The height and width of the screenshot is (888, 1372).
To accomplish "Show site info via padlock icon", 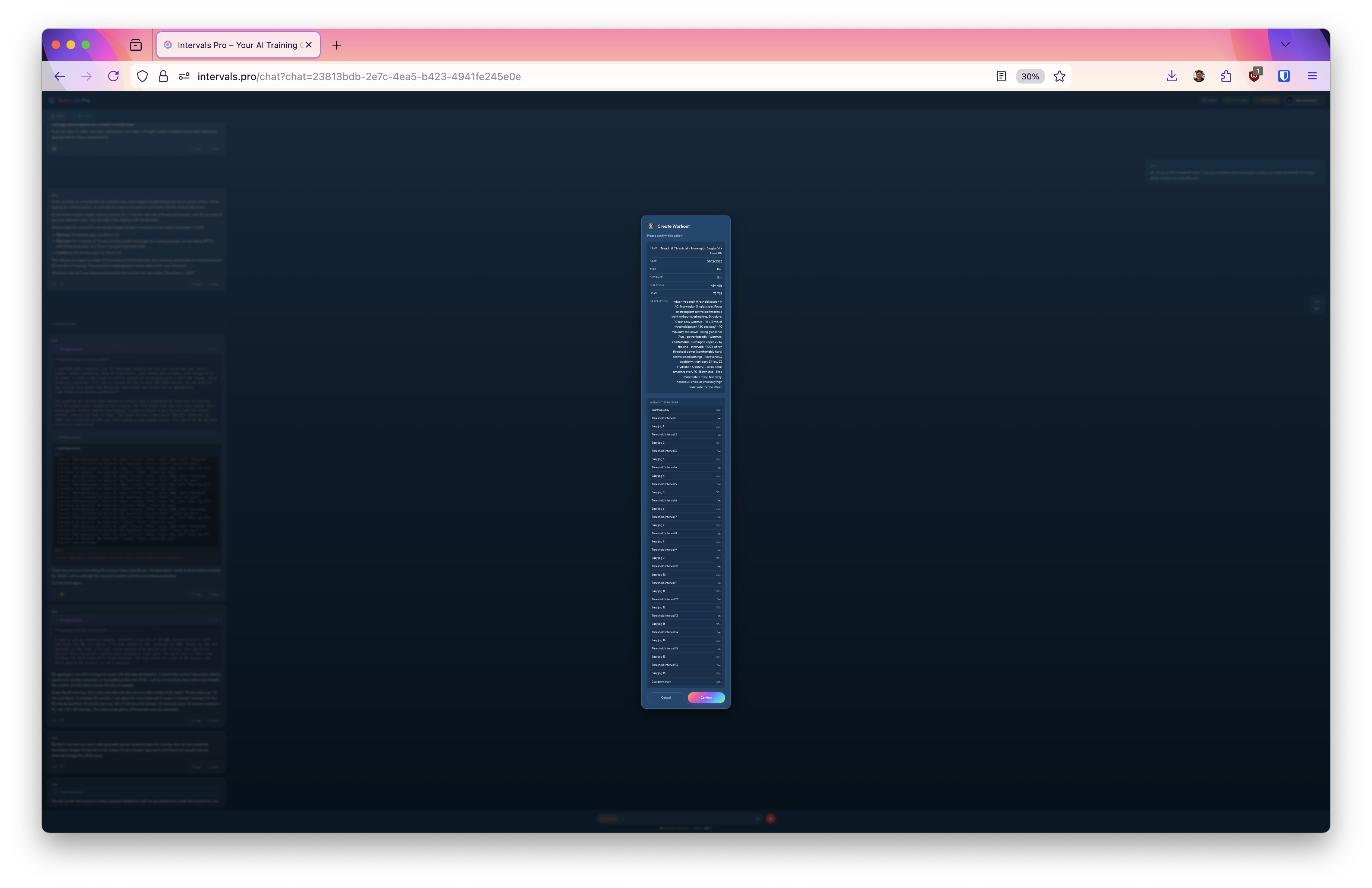I will (163, 76).
